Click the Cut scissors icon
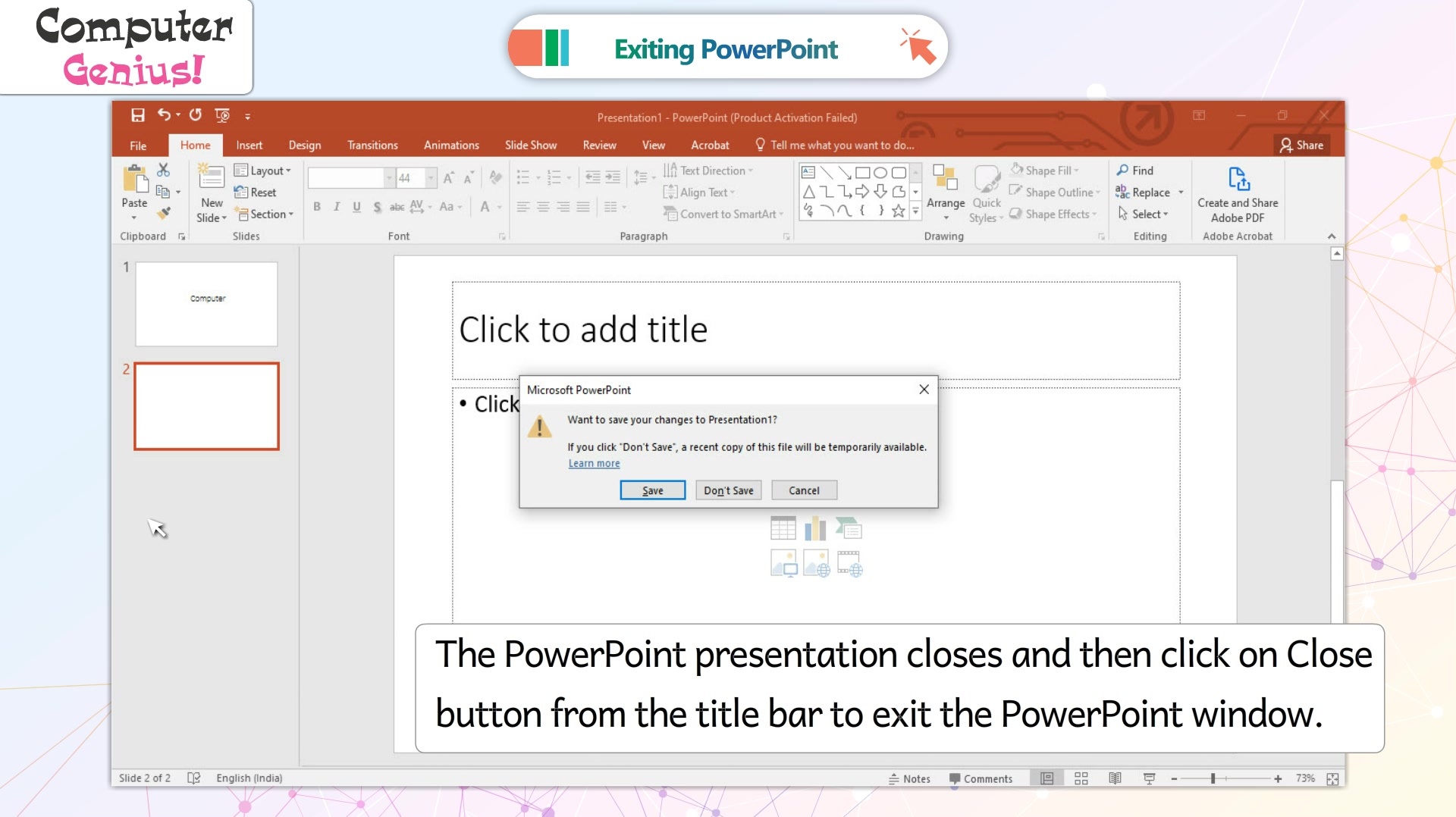 point(163,170)
